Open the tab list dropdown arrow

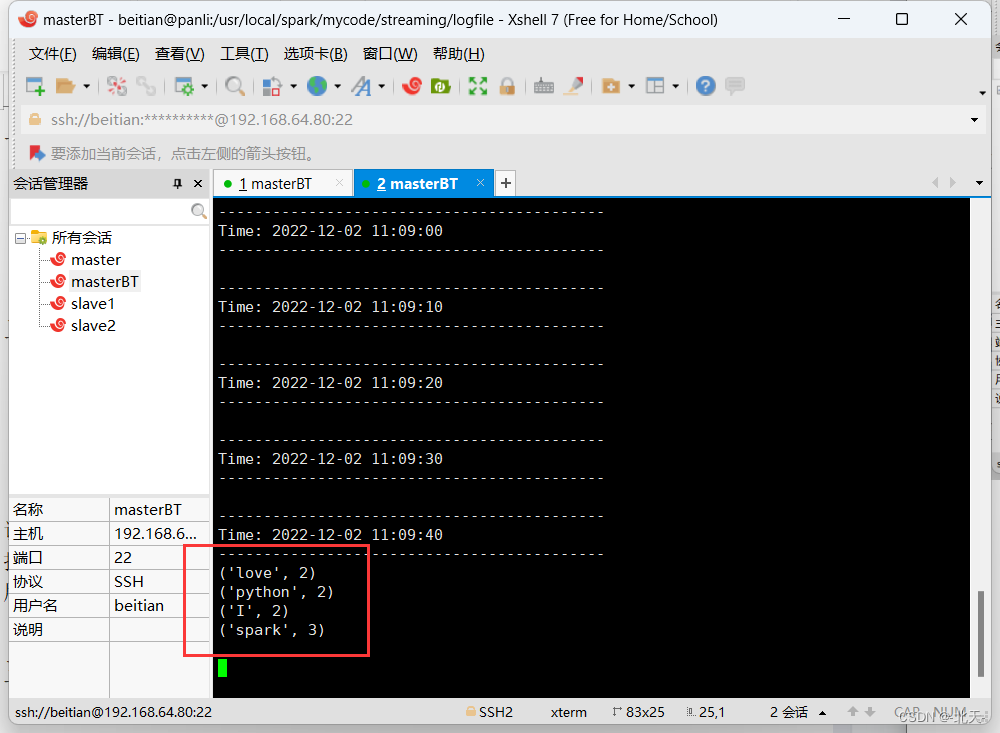click(x=980, y=183)
